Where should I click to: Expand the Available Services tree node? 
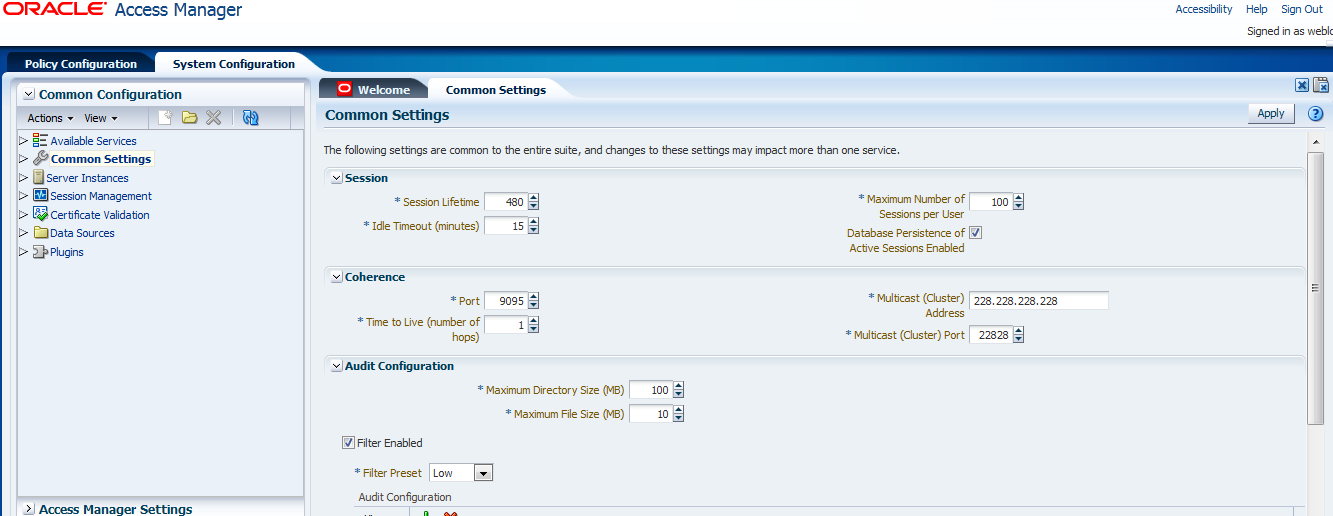pyautogui.click(x=23, y=141)
